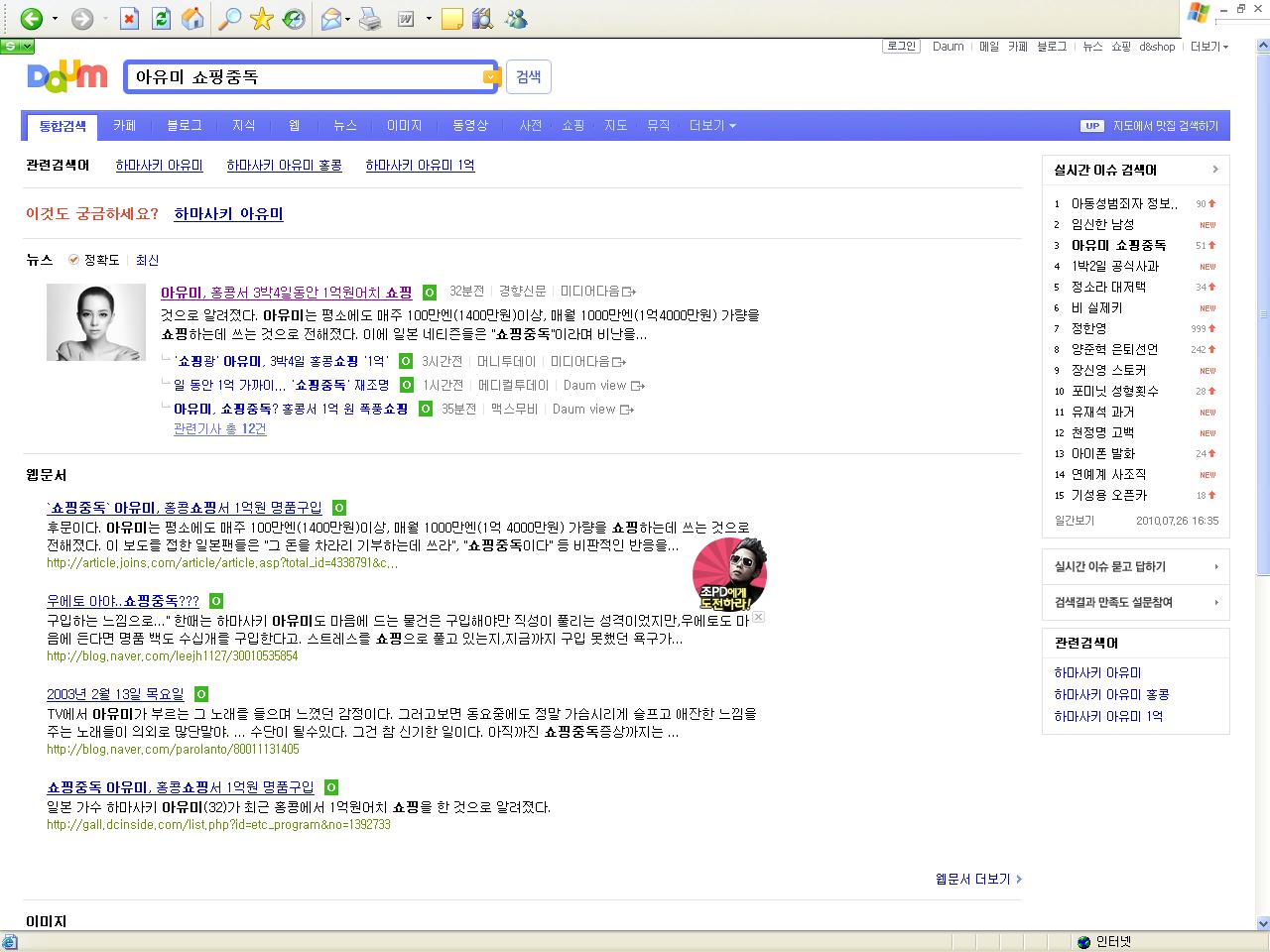Screen dimensions: 1270x952
Task: Close the 조PD ad with its small X
Action: click(x=759, y=617)
